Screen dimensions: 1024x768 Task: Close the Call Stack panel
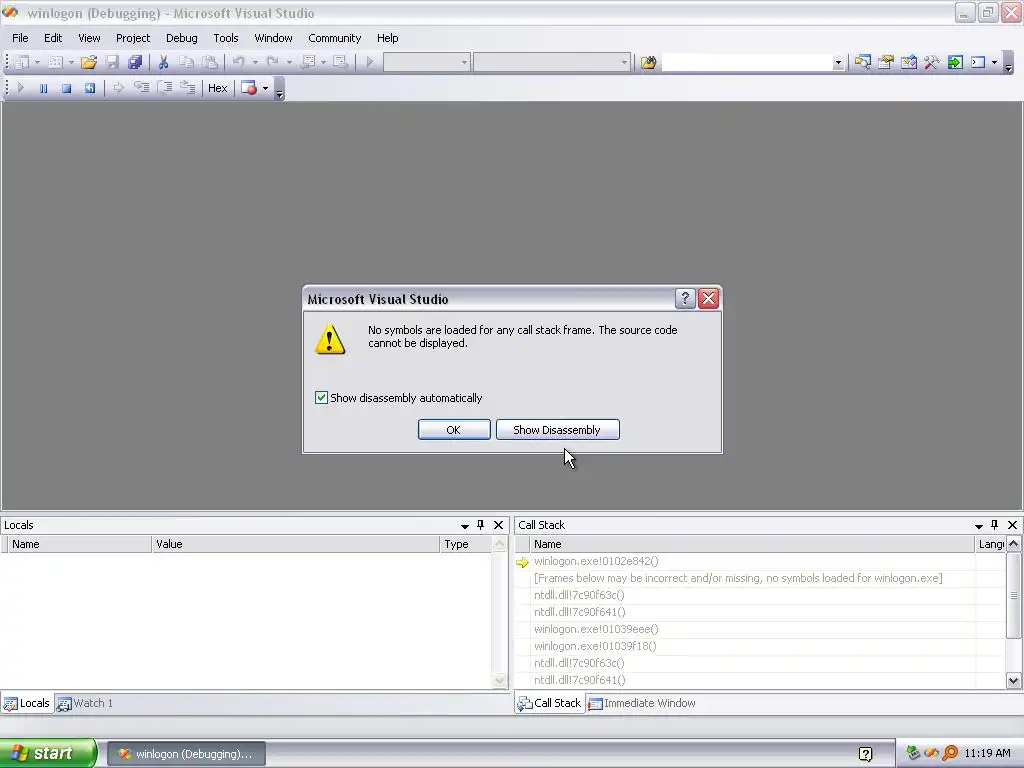click(1012, 525)
